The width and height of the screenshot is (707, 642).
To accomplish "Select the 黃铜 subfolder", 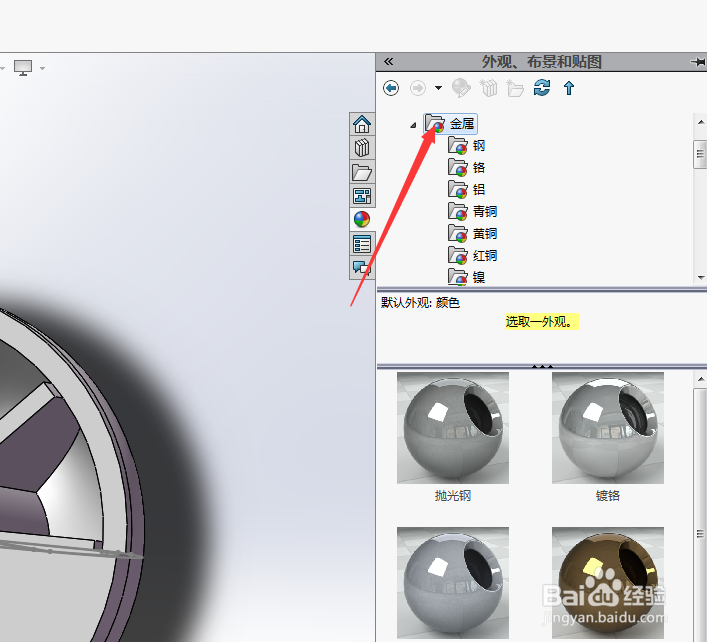I will (x=473, y=234).
